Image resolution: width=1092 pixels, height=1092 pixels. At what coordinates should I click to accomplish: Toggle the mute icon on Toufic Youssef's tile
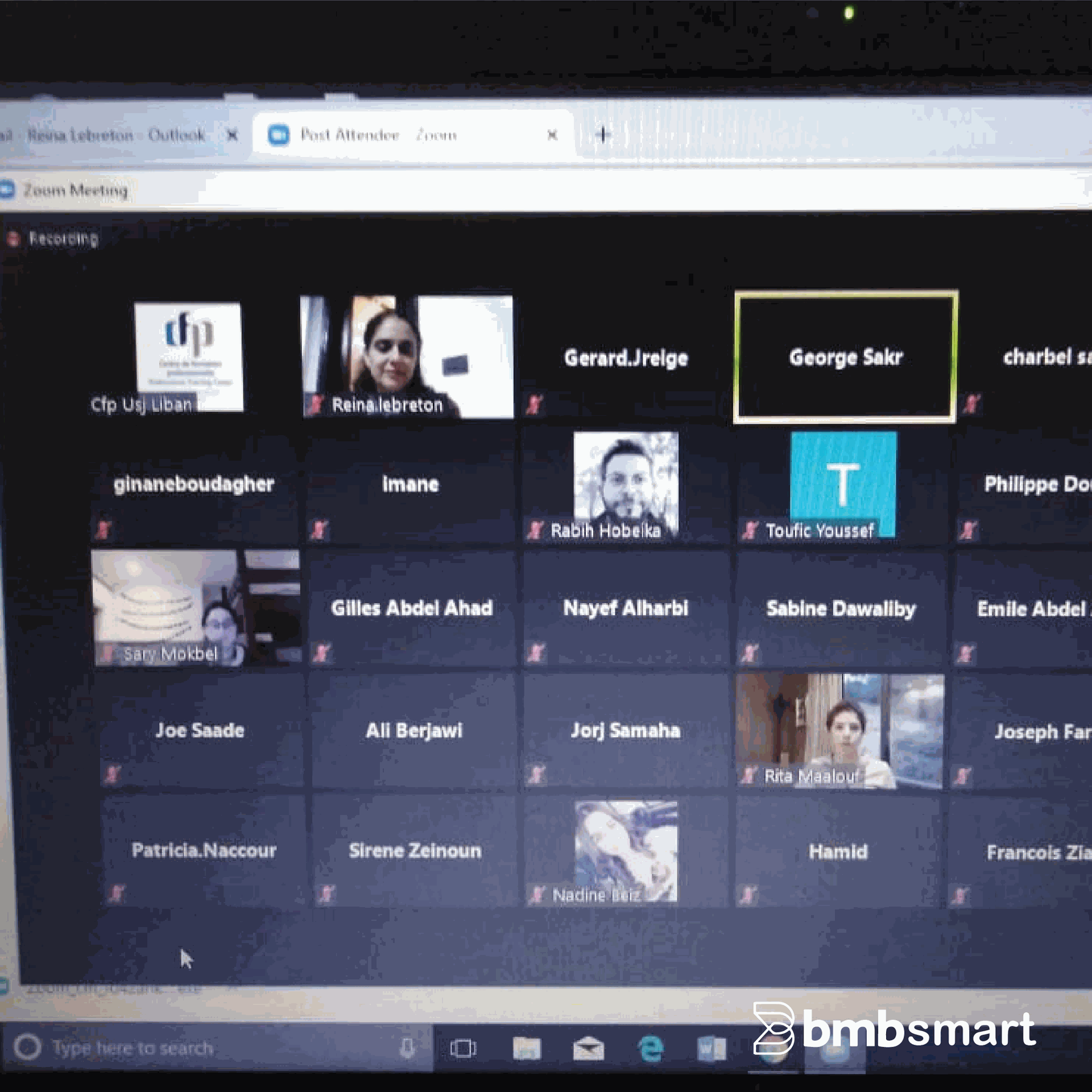(x=748, y=532)
